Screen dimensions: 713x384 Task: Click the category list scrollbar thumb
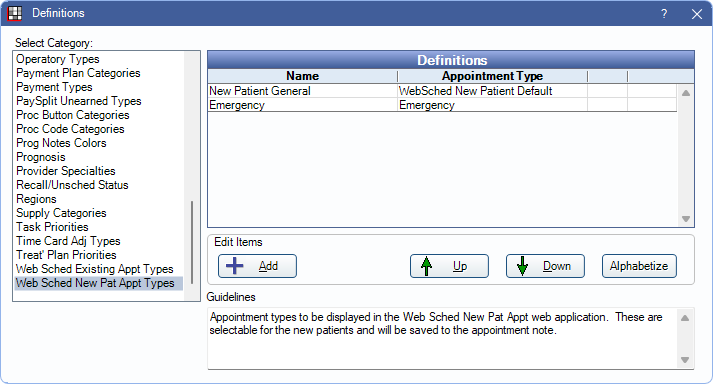[192, 242]
